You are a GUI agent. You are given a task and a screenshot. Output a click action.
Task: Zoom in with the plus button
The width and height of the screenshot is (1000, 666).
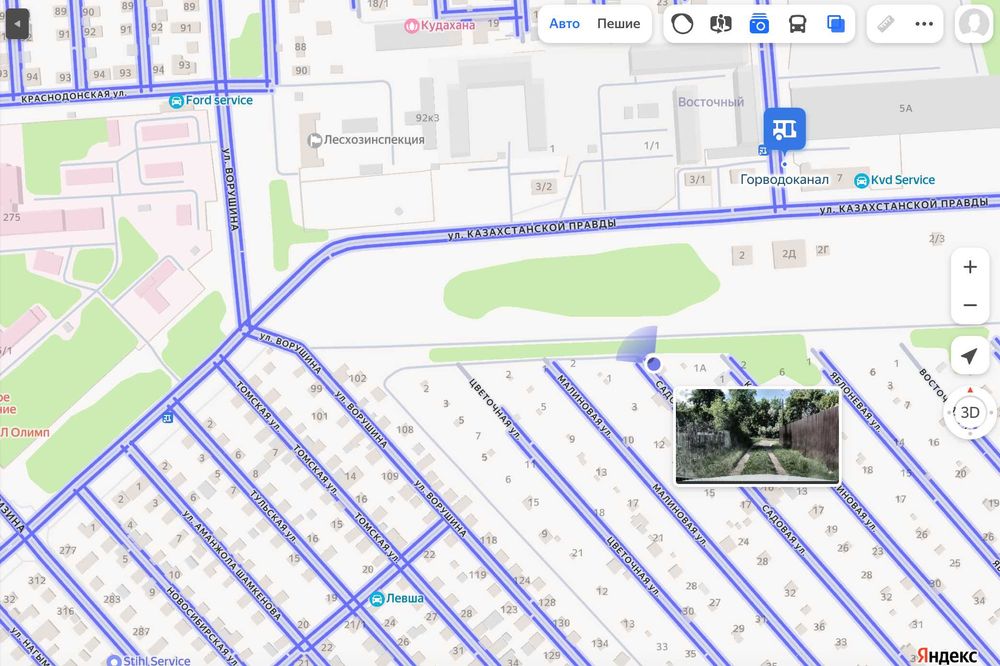point(969,267)
